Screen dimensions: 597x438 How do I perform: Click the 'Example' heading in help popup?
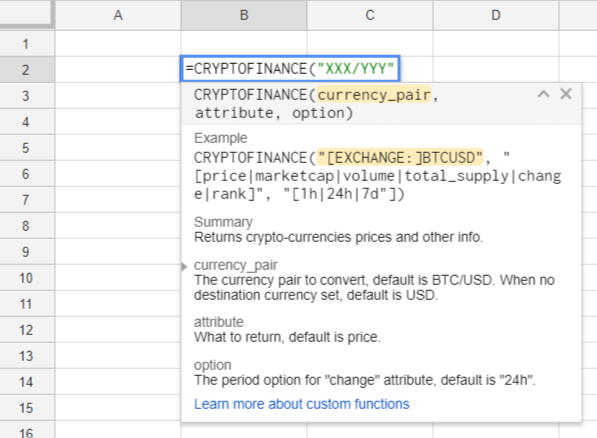click(221, 138)
